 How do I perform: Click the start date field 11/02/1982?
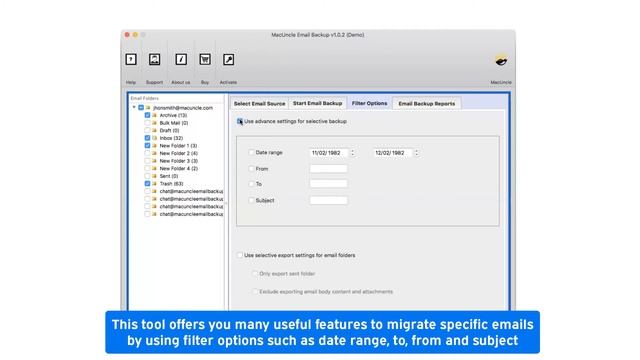329,153
